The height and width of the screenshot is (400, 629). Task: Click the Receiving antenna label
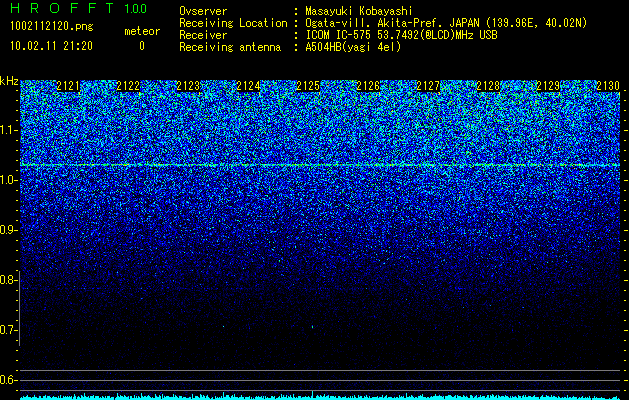tap(230, 47)
